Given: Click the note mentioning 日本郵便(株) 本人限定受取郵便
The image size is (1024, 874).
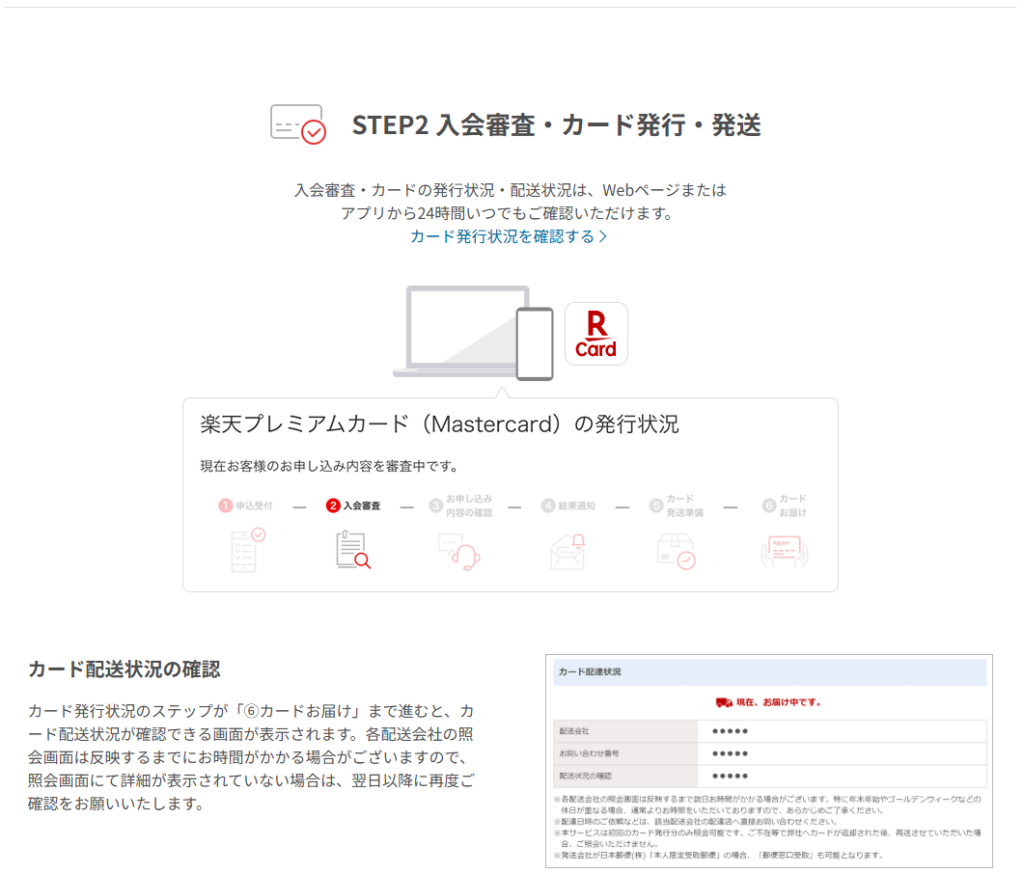Looking at the screenshot, I should click(719, 855).
